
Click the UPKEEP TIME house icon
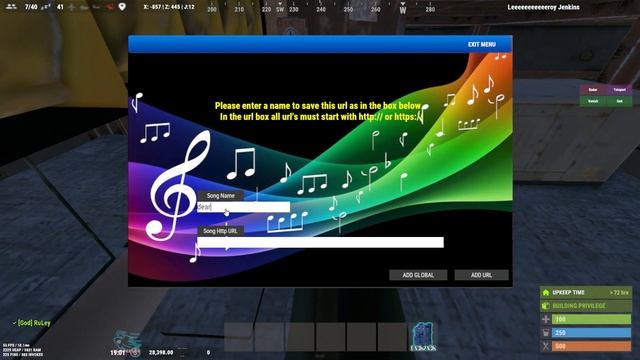(546, 292)
